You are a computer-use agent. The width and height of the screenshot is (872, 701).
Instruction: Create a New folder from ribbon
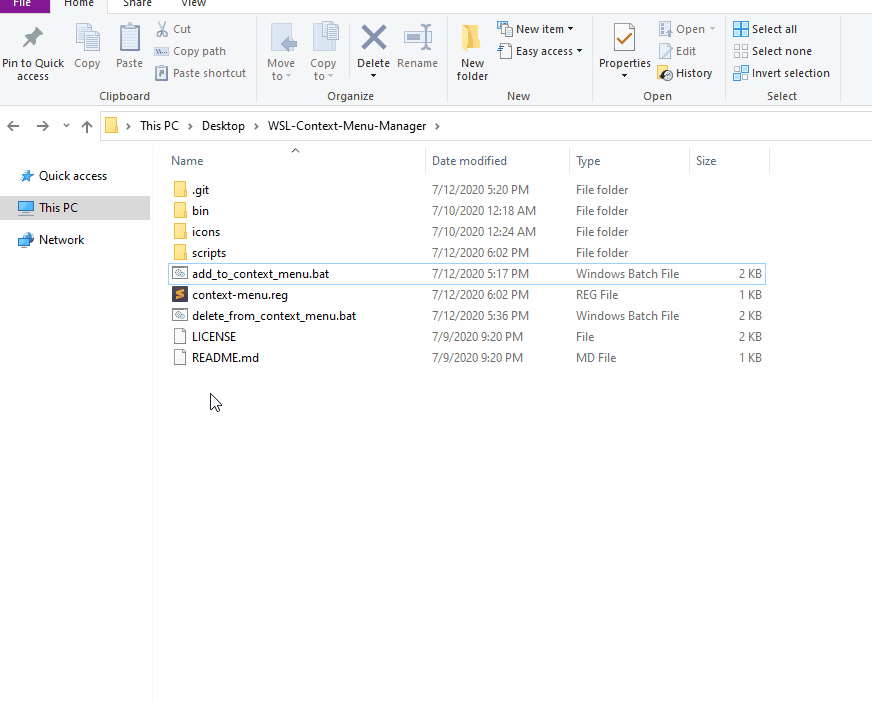click(x=472, y=52)
